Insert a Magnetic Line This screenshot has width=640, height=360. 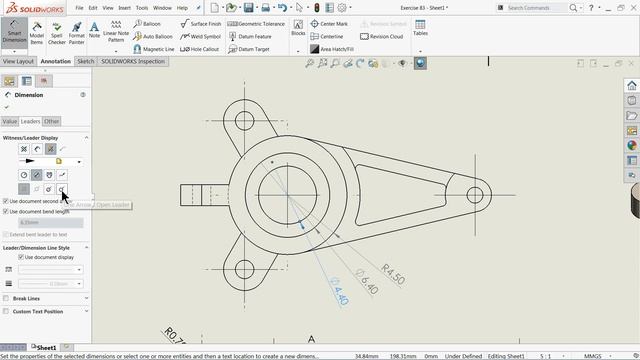click(154, 49)
